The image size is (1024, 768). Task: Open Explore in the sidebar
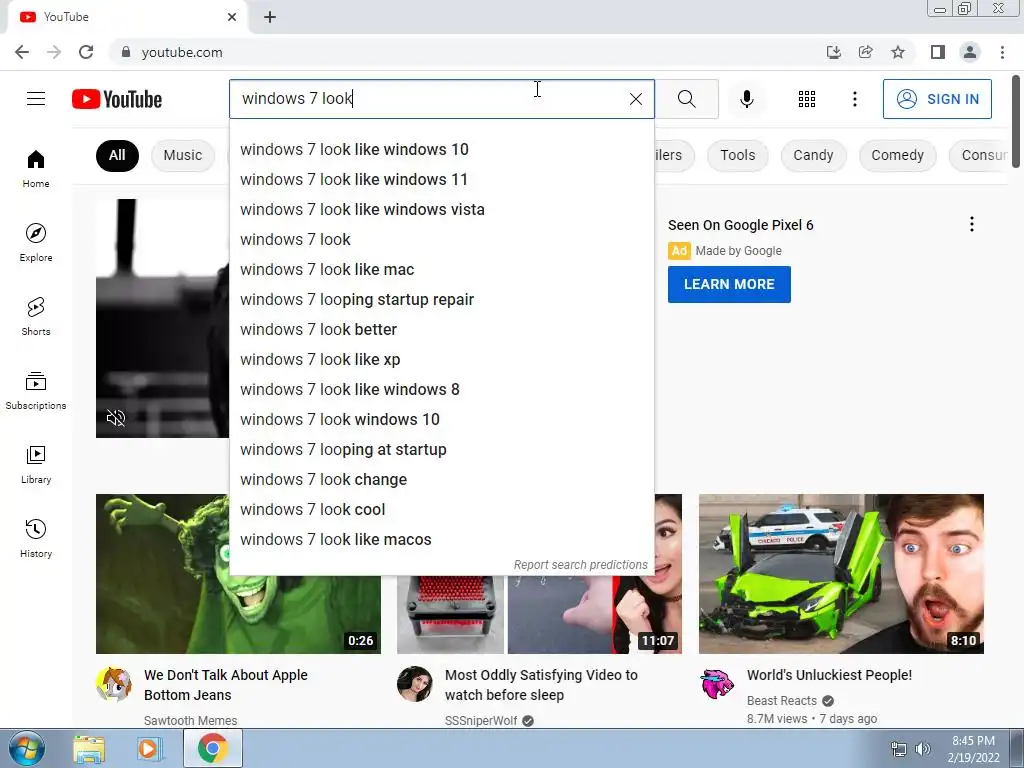[36, 243]
